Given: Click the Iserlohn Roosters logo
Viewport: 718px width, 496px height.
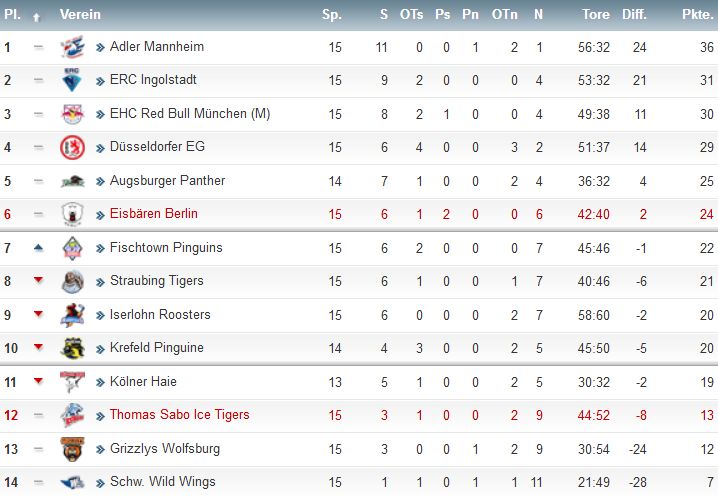Looking at the screenshot, I should [x=72, y=315].
